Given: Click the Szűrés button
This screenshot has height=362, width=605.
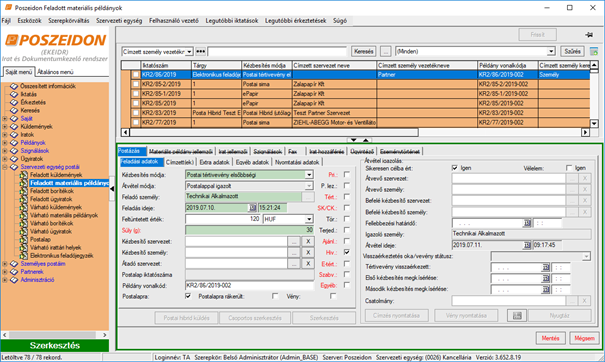Looking at the screenshot, I should click(572, 51).
